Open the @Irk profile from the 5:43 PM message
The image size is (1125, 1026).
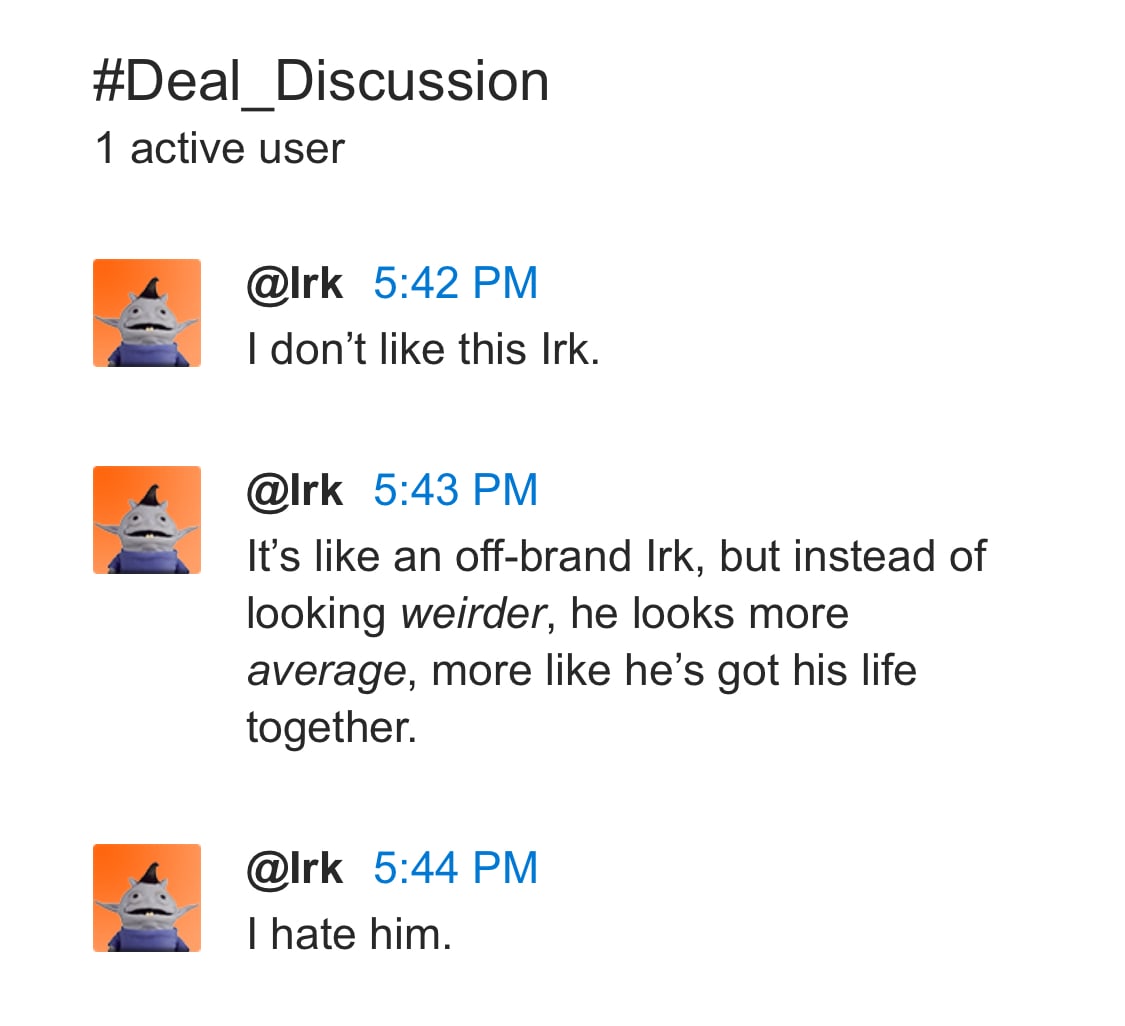coord(294,491)
